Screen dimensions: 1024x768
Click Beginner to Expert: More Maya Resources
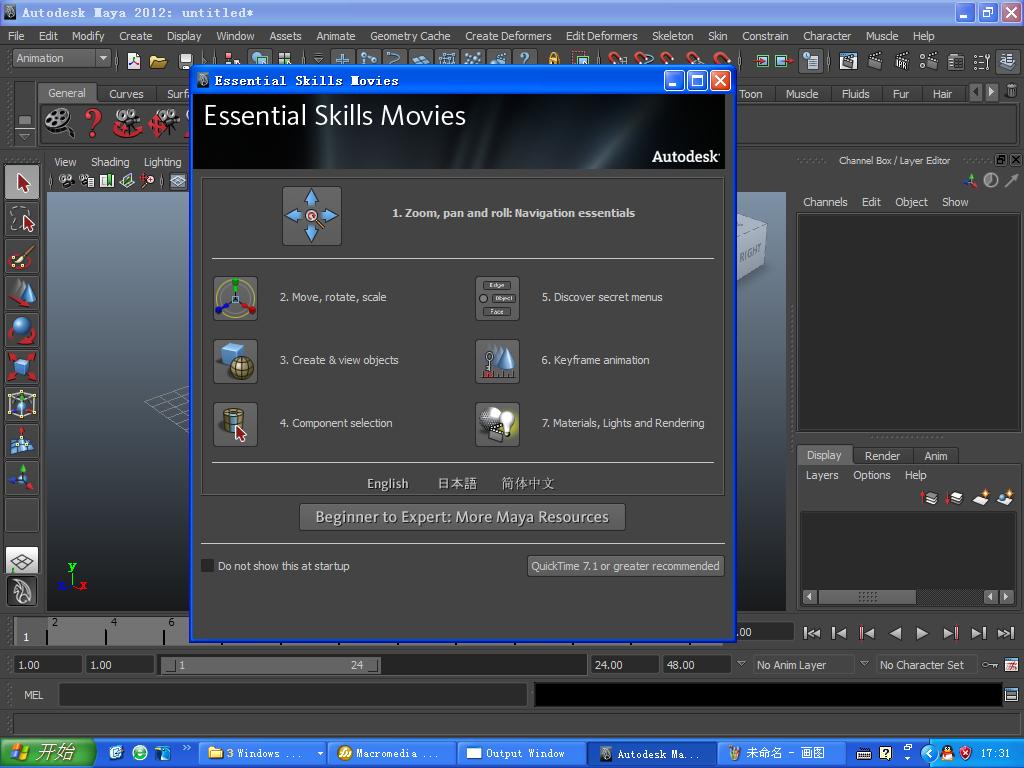[x=462, y=517]
